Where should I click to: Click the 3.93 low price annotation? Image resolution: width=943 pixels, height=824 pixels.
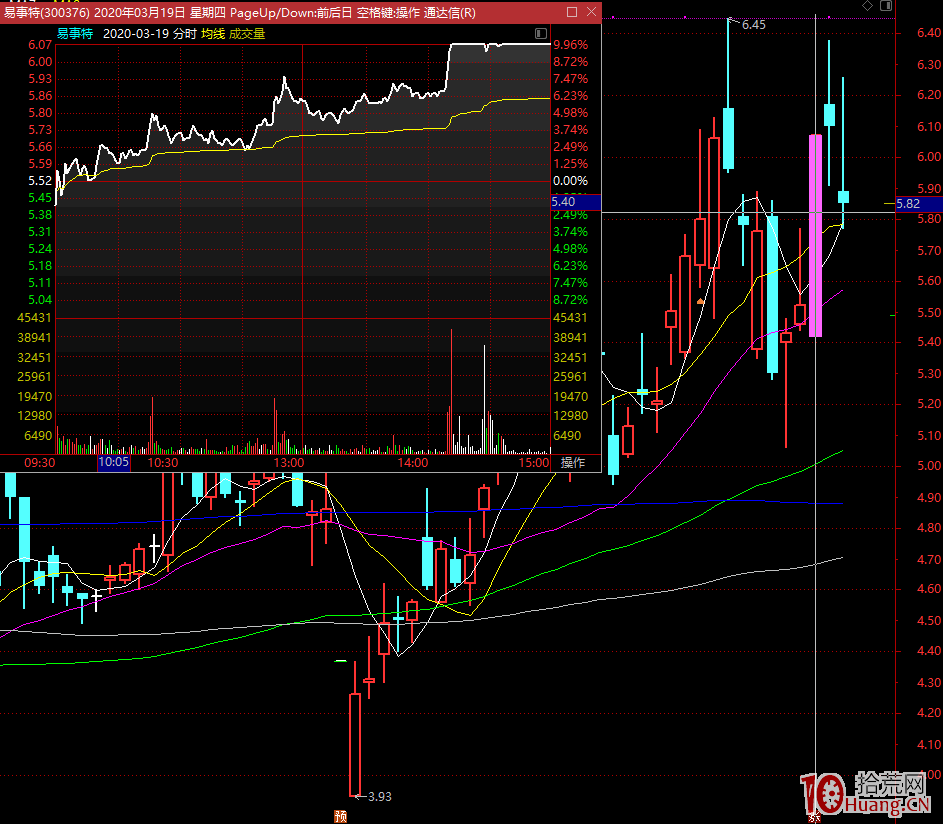(379, 797)
